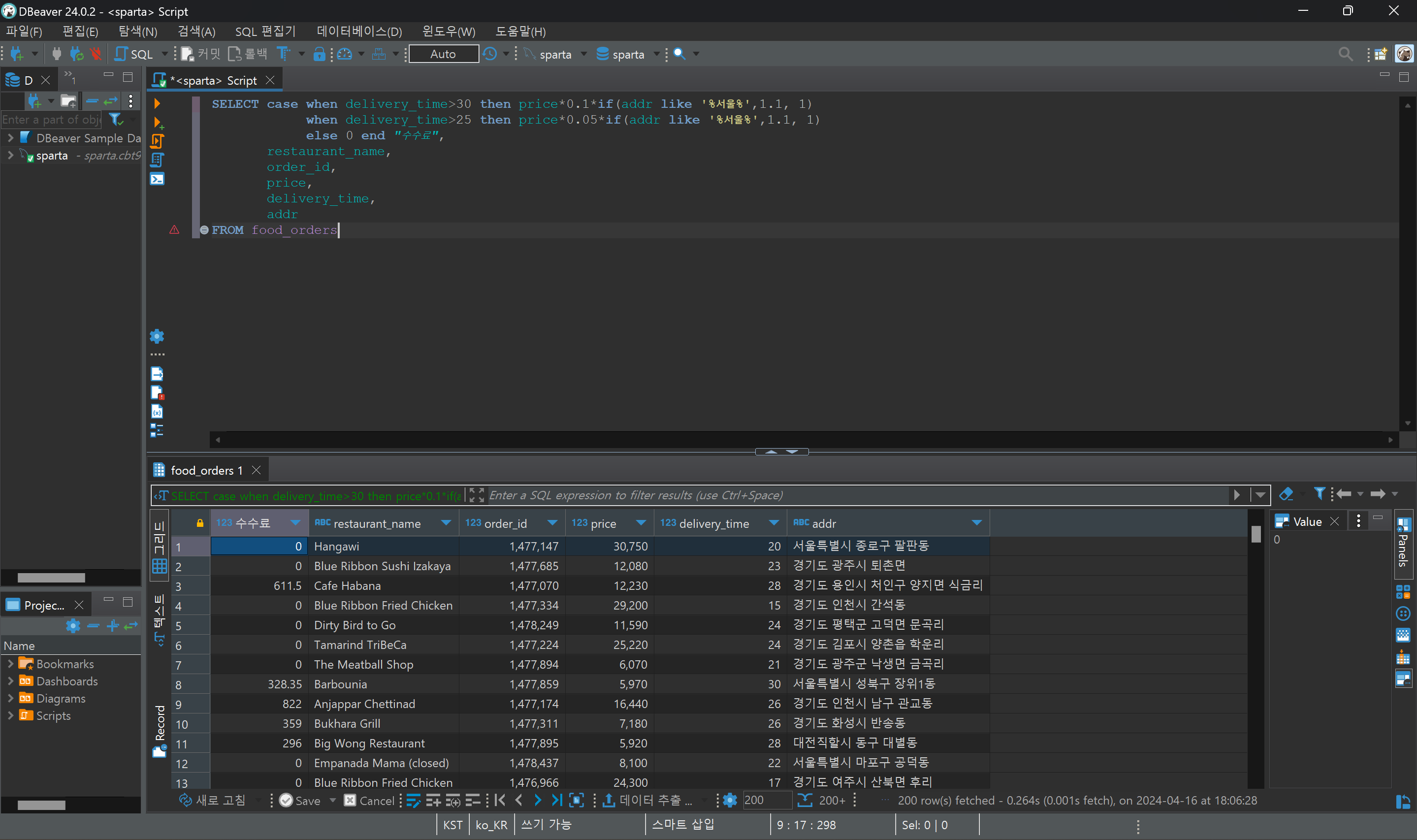Click the execute script icon in editor gutter
This screenshot has width=1417, height=840.
click(158, 141)
